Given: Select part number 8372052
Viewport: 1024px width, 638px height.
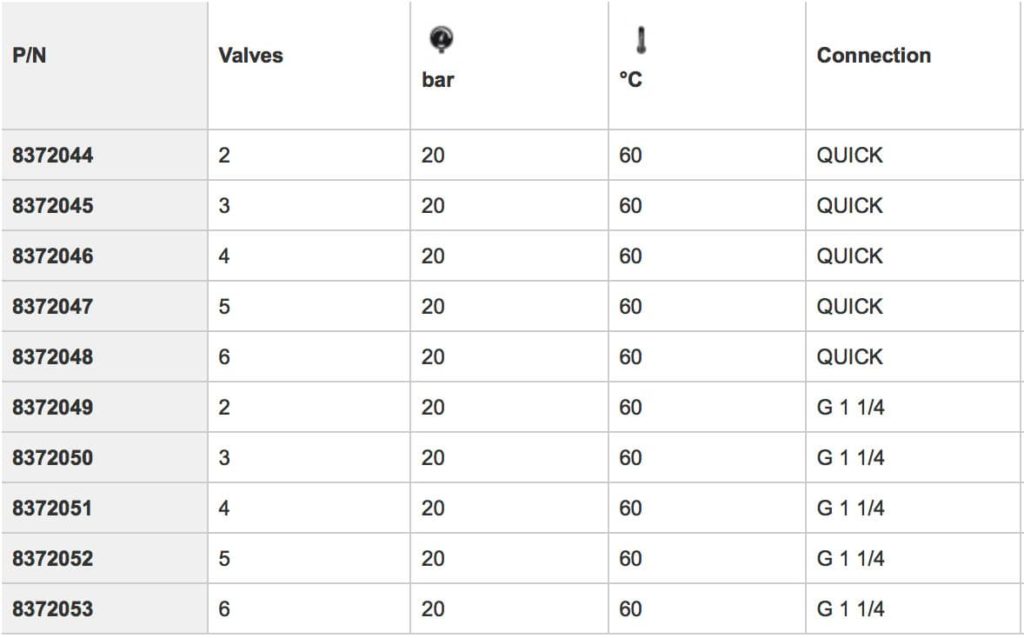Looking at the screenshot, I should click(53, 558).
